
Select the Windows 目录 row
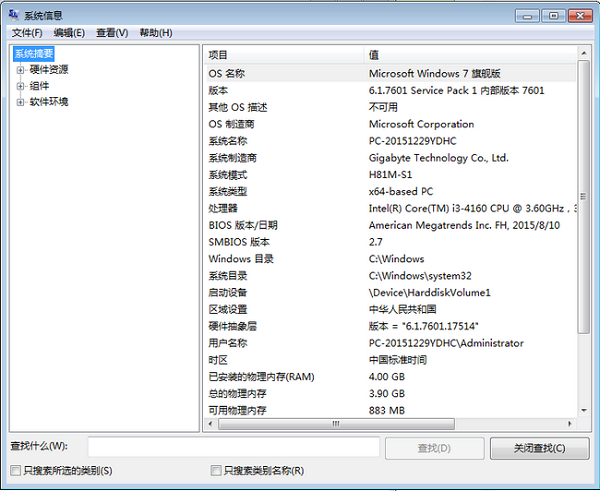pyautogui.click(x=391, y=259)
